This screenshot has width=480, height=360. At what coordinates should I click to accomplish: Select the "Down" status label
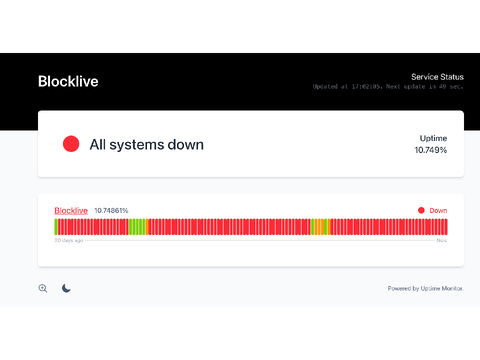point(438,210)
